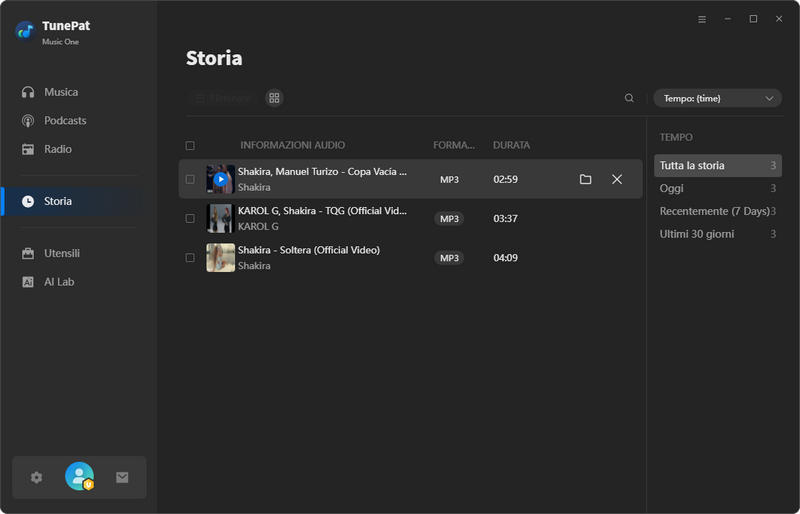Check the KAROL G TQG track checkbox
The width and height of the screenshot is (800, 514).
tap(190, 218)
